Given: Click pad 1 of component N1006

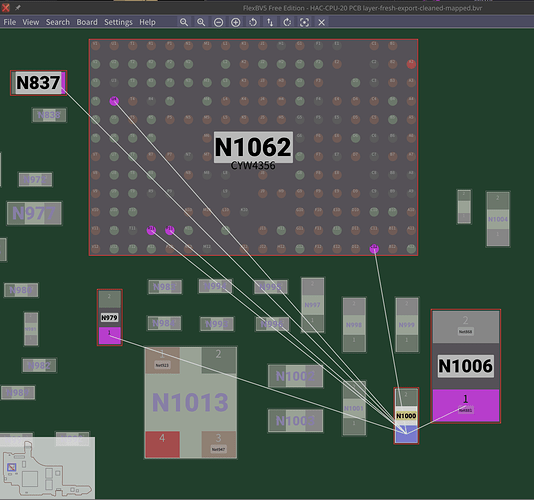Looking at the screenshot, I should point(466,405).
